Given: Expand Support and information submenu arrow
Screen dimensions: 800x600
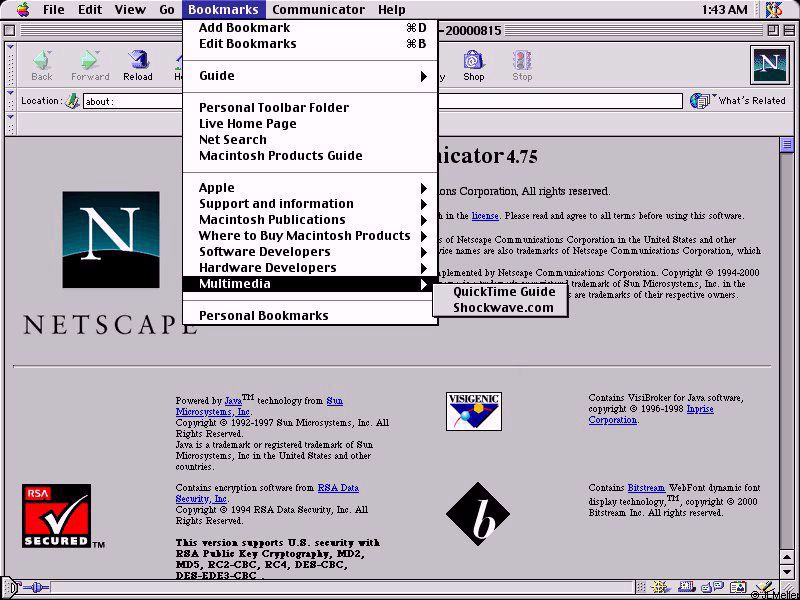Looking at the screenshot, I should [423, 205].
